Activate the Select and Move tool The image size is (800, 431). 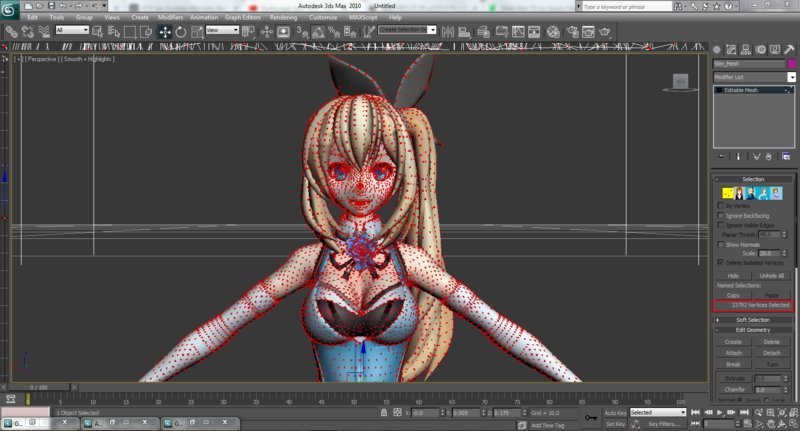165,33
